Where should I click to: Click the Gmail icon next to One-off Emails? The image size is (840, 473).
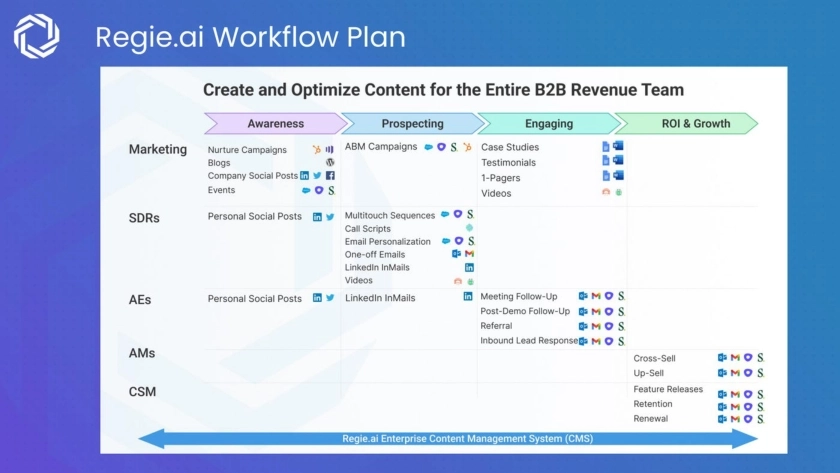tap(469, 254)
